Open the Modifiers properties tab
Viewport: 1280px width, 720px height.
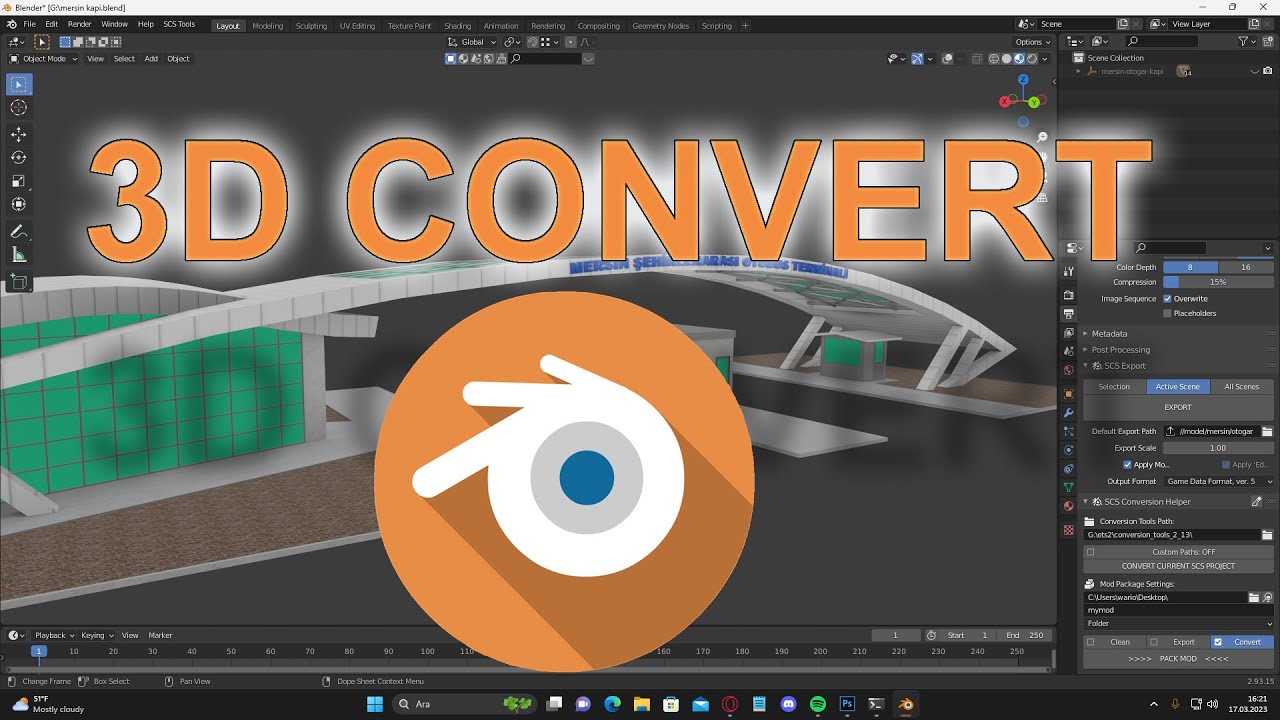(x=1069, y=413)
